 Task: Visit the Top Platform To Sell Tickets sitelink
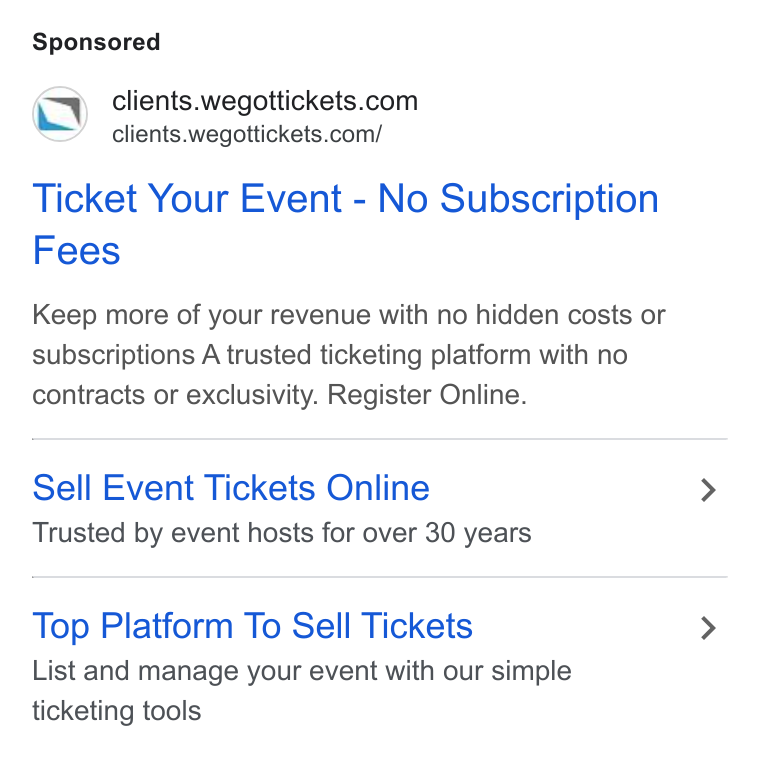pos(253,626)
